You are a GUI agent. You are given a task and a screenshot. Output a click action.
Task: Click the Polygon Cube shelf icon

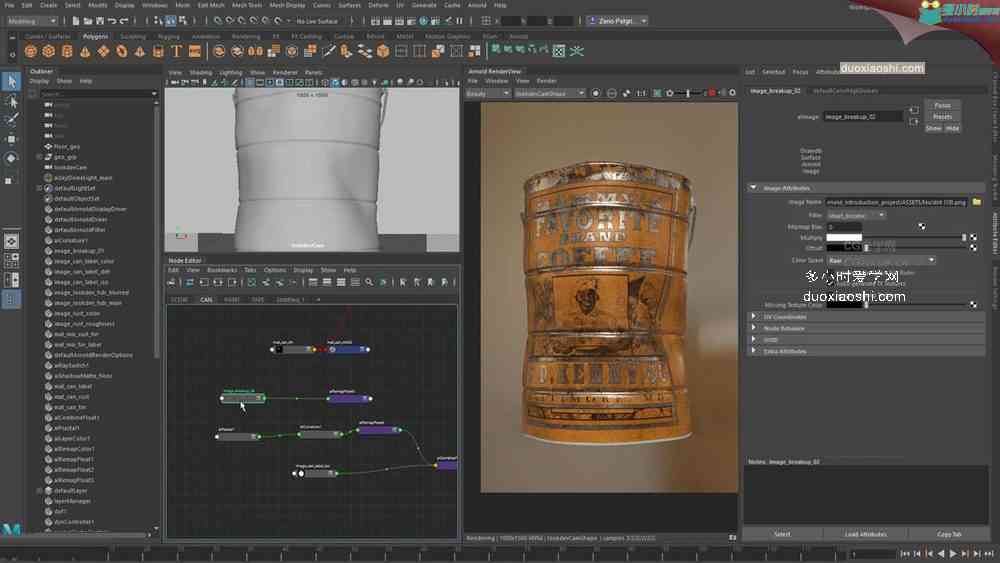tap(48, 51)
